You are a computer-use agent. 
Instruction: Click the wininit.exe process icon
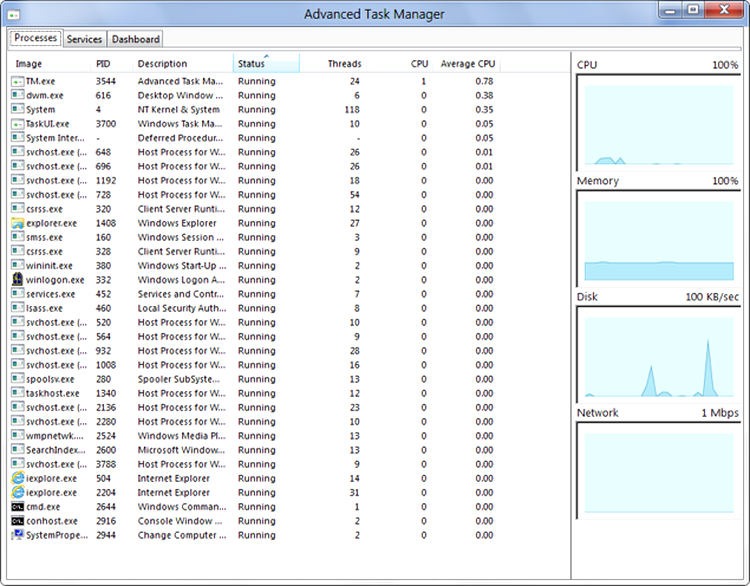[x=18, y=265]
